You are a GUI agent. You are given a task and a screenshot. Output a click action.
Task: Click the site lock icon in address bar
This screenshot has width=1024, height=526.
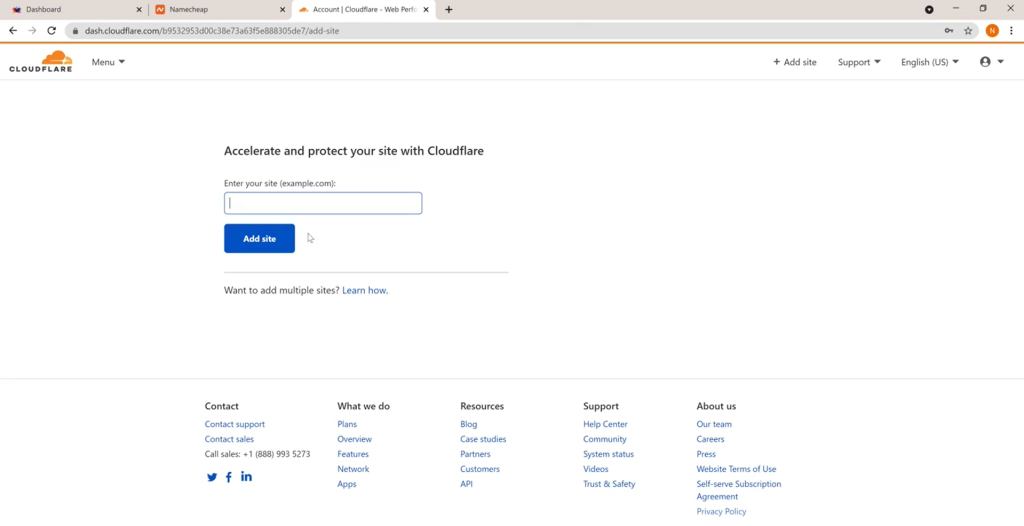[75, 31]
